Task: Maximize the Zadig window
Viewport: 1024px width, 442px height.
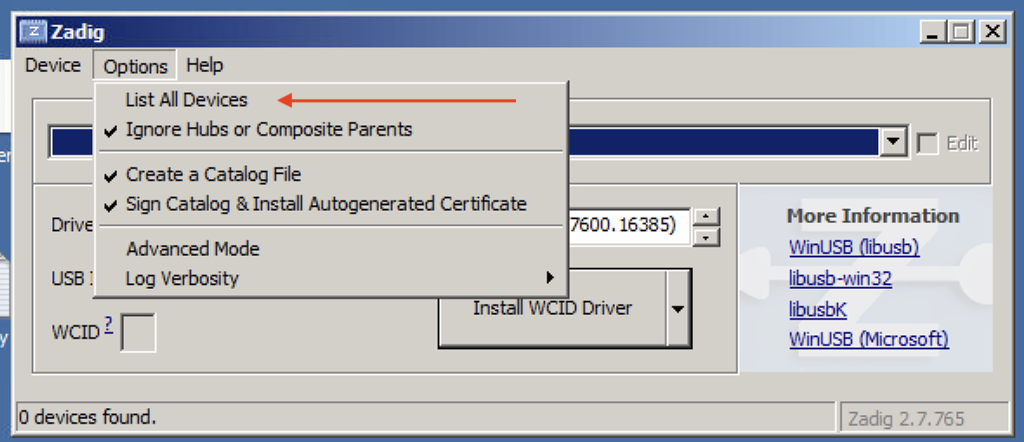Action: pyautogui.click(x=961, y=31)
